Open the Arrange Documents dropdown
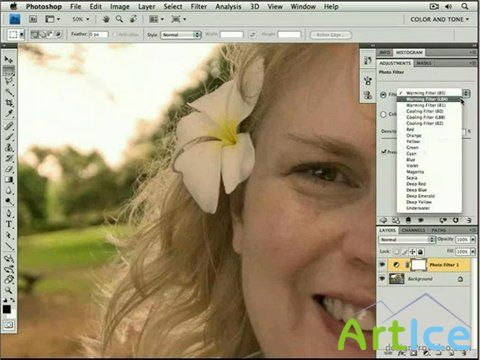 tap(156, 19)
